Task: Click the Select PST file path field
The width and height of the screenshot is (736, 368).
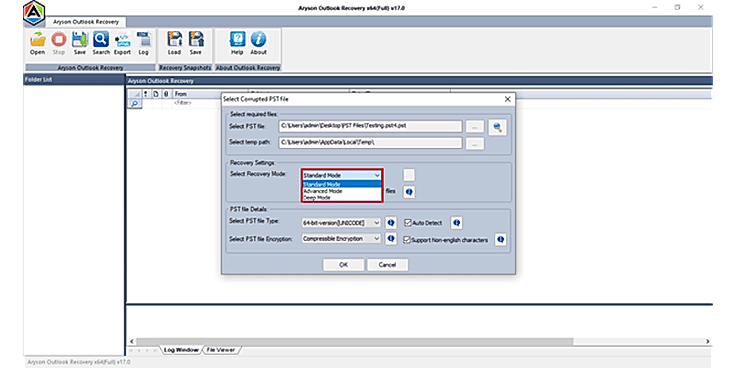Action: point(370,126)
